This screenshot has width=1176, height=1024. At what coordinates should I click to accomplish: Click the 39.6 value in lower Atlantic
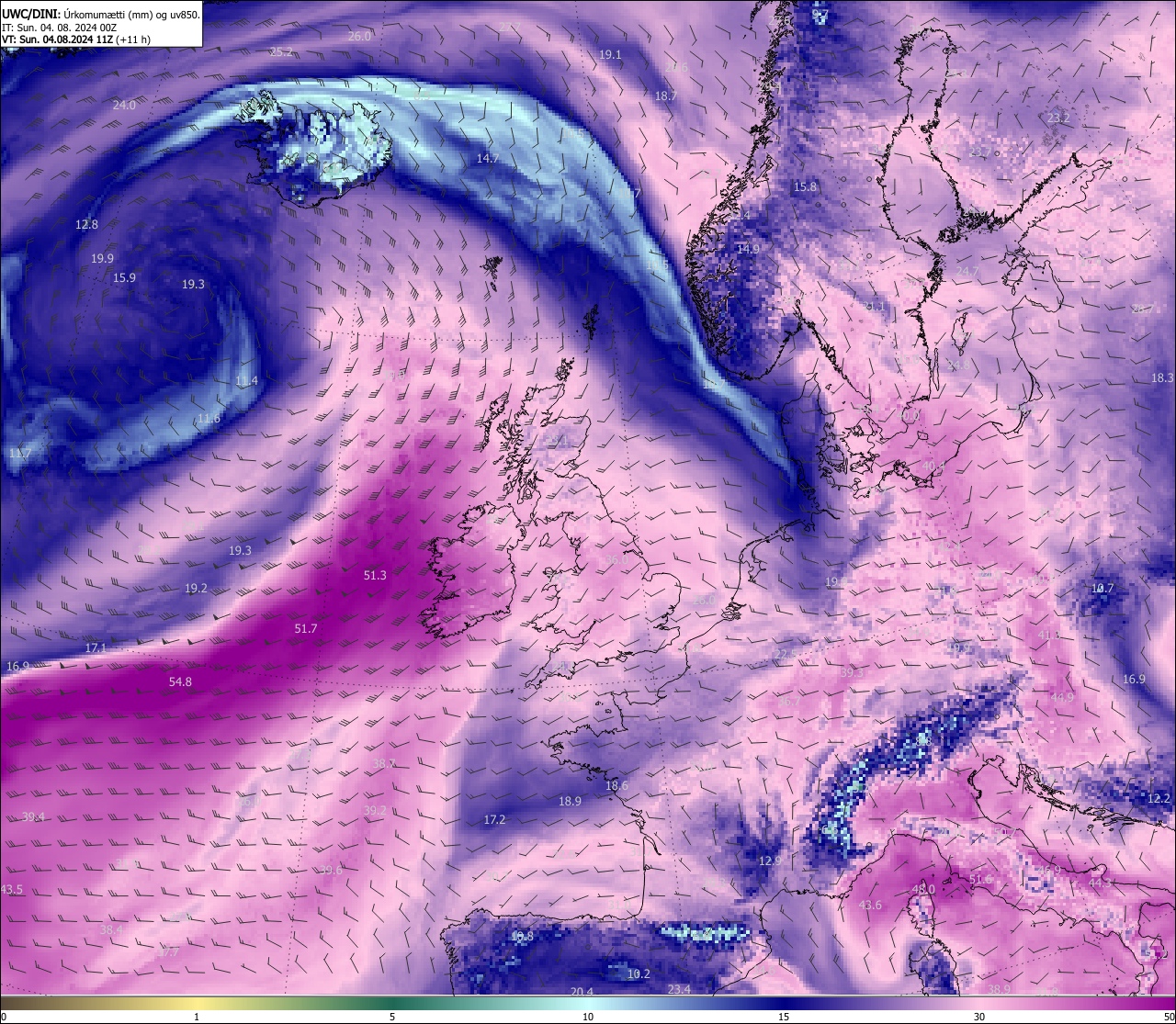click(x=331, y=870)
